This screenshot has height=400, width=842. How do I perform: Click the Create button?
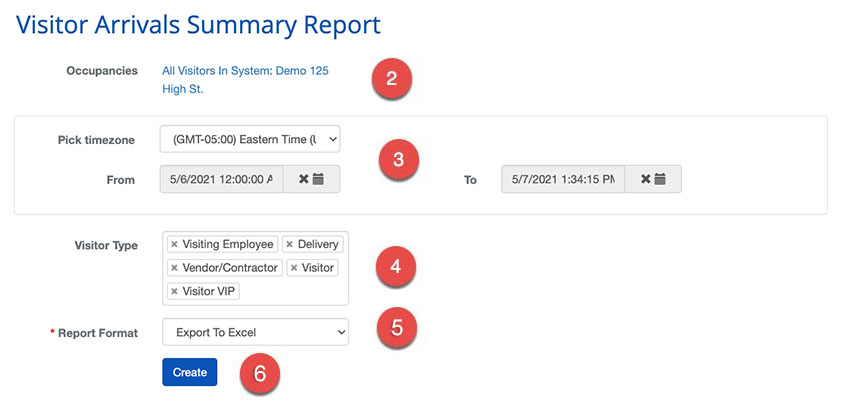click(189, 372)
